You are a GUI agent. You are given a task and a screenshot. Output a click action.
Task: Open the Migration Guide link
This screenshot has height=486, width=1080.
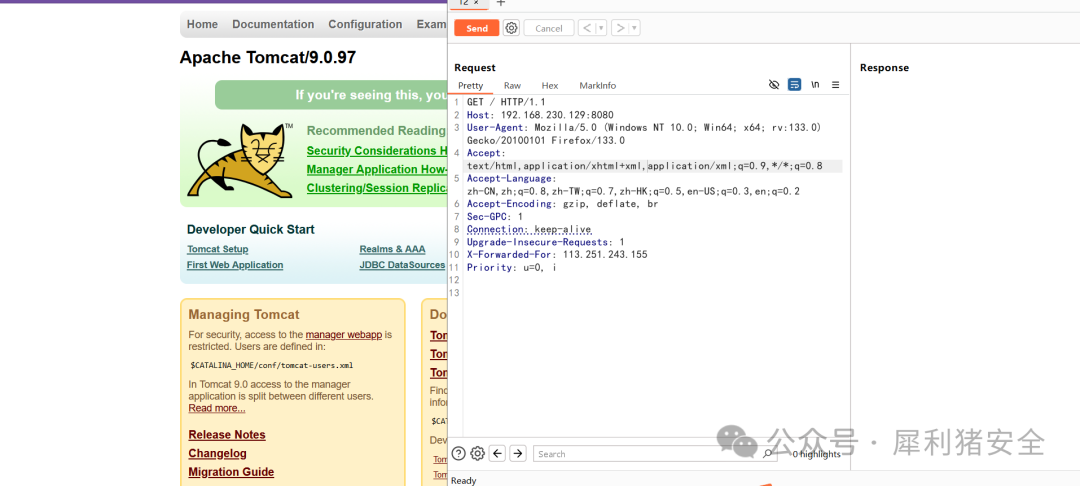click(231, 472)
